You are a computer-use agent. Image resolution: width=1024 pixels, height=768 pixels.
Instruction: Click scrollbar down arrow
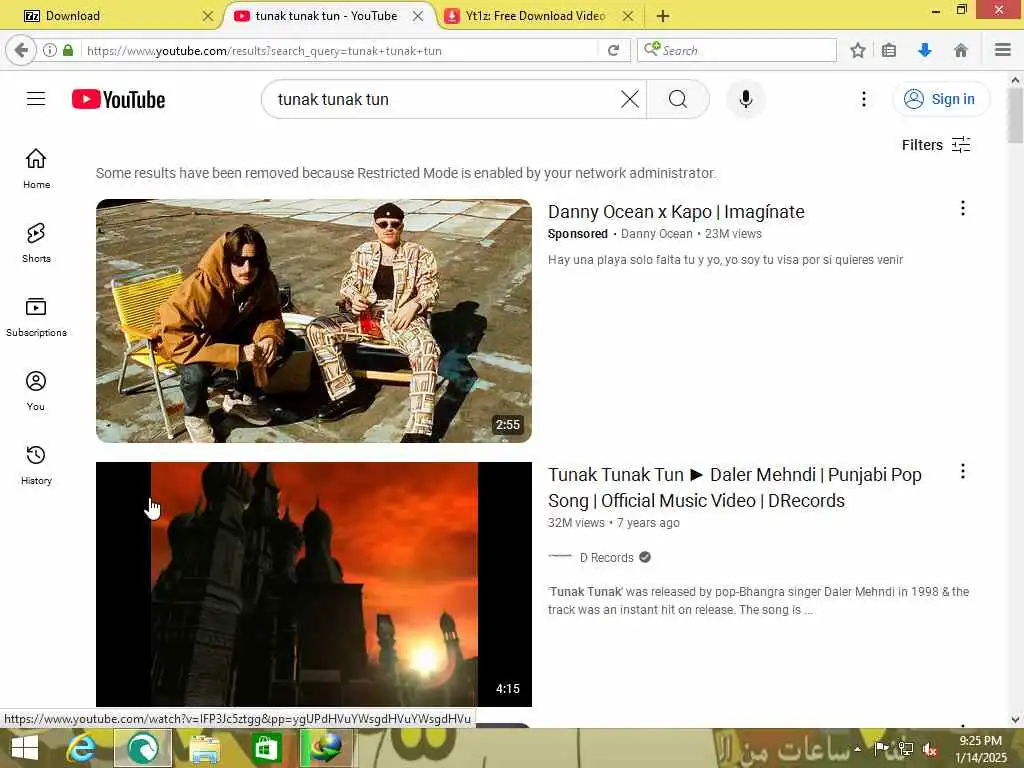[x=1015, y=720]
